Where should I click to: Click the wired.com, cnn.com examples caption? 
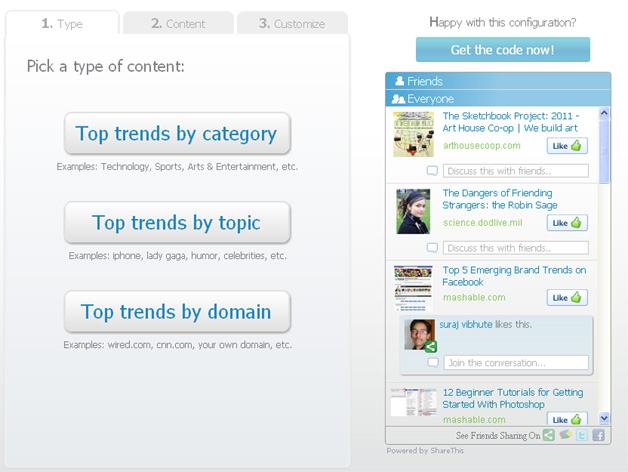click(177, 345)
